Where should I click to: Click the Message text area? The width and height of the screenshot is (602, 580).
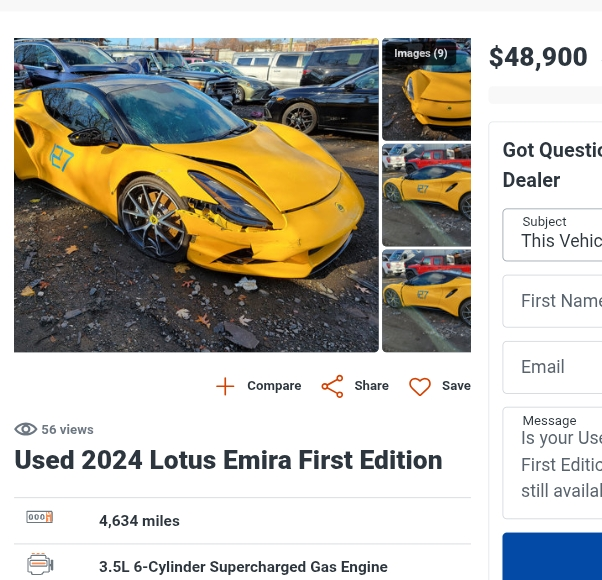[x=552, y=464]
